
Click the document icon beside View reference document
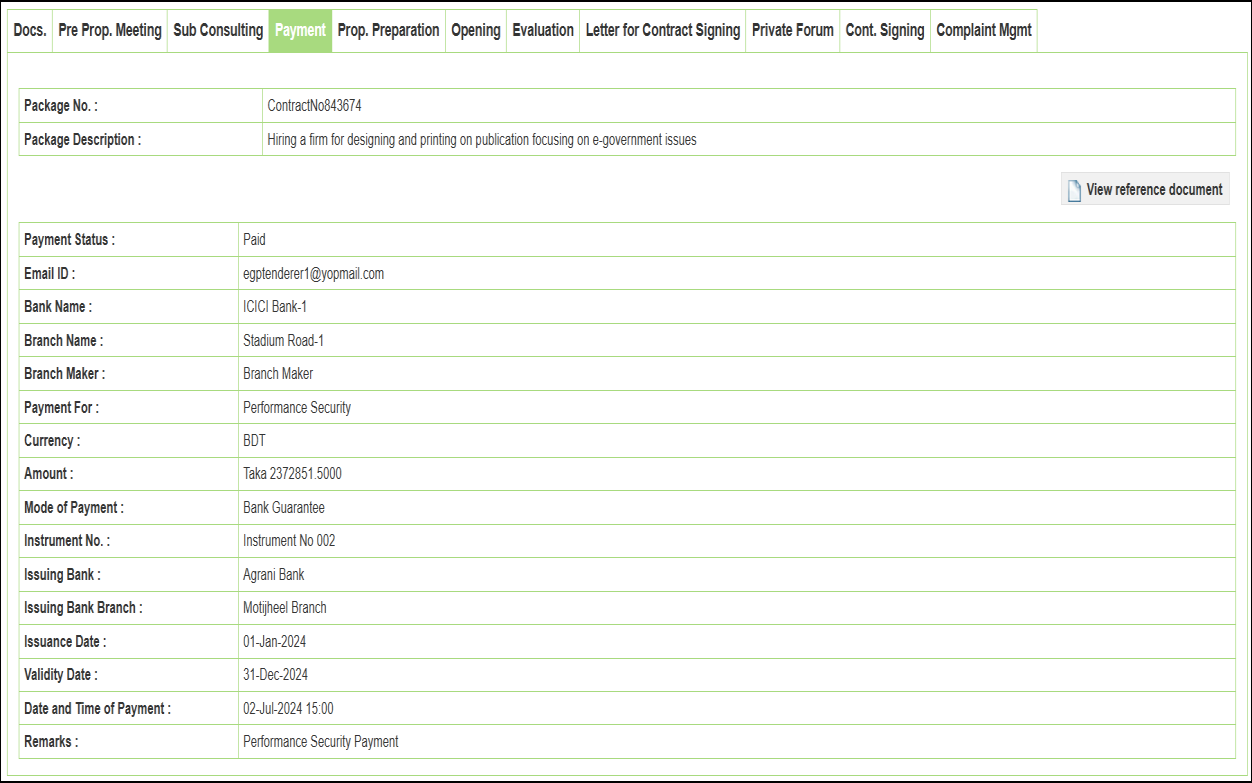tap(1074, 190)
